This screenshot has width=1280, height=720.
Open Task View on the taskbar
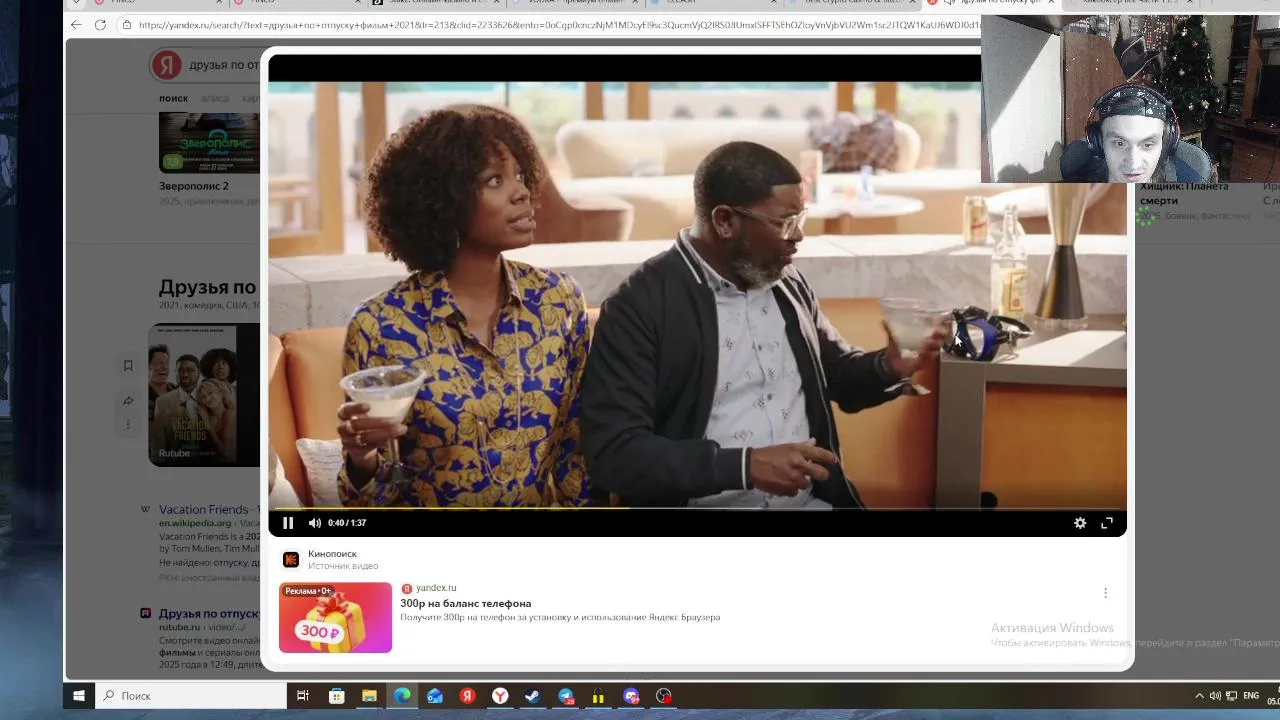(303, 696)
